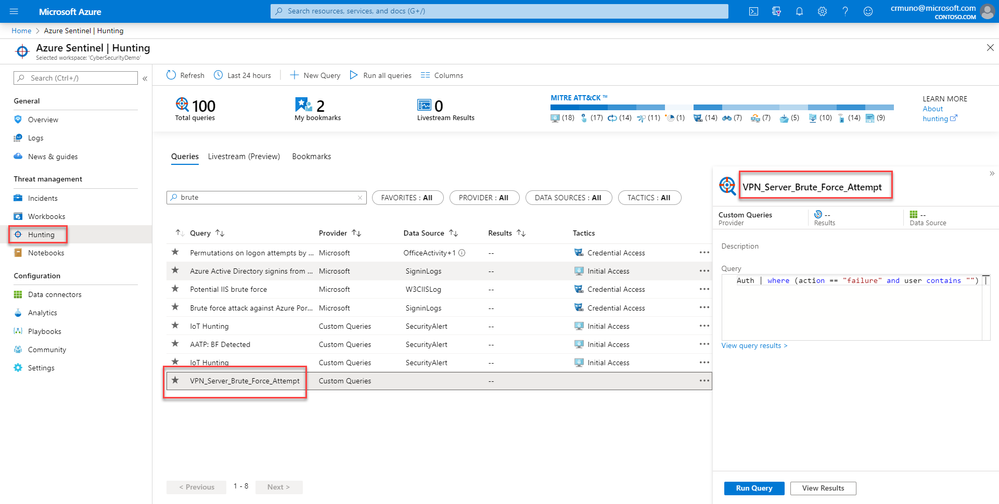Open Cloud Shell from the top bar
999x504 pixels.
(753, 11)
